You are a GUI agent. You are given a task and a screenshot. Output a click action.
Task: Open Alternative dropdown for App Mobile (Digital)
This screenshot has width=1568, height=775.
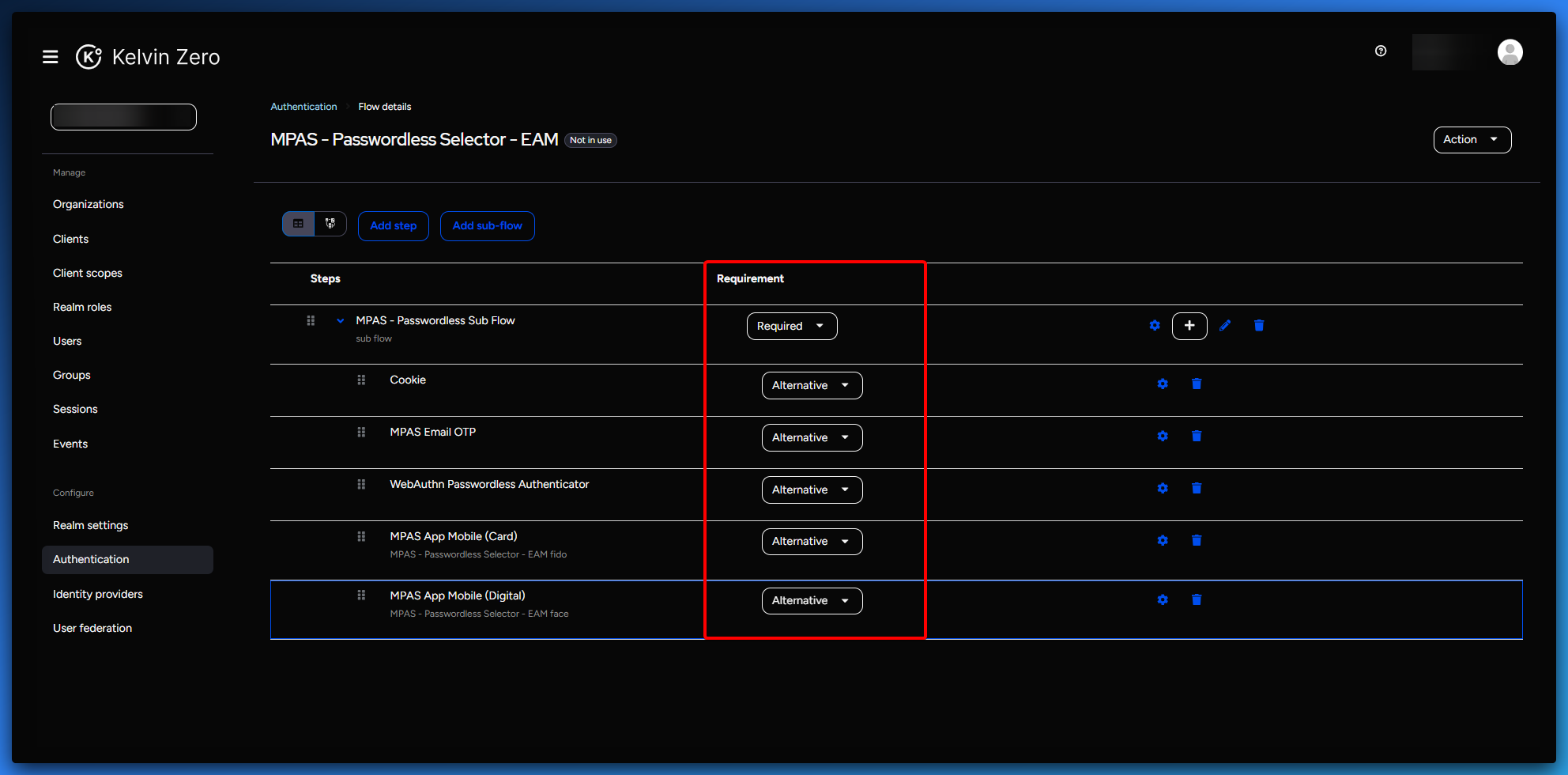pos(812,601)
